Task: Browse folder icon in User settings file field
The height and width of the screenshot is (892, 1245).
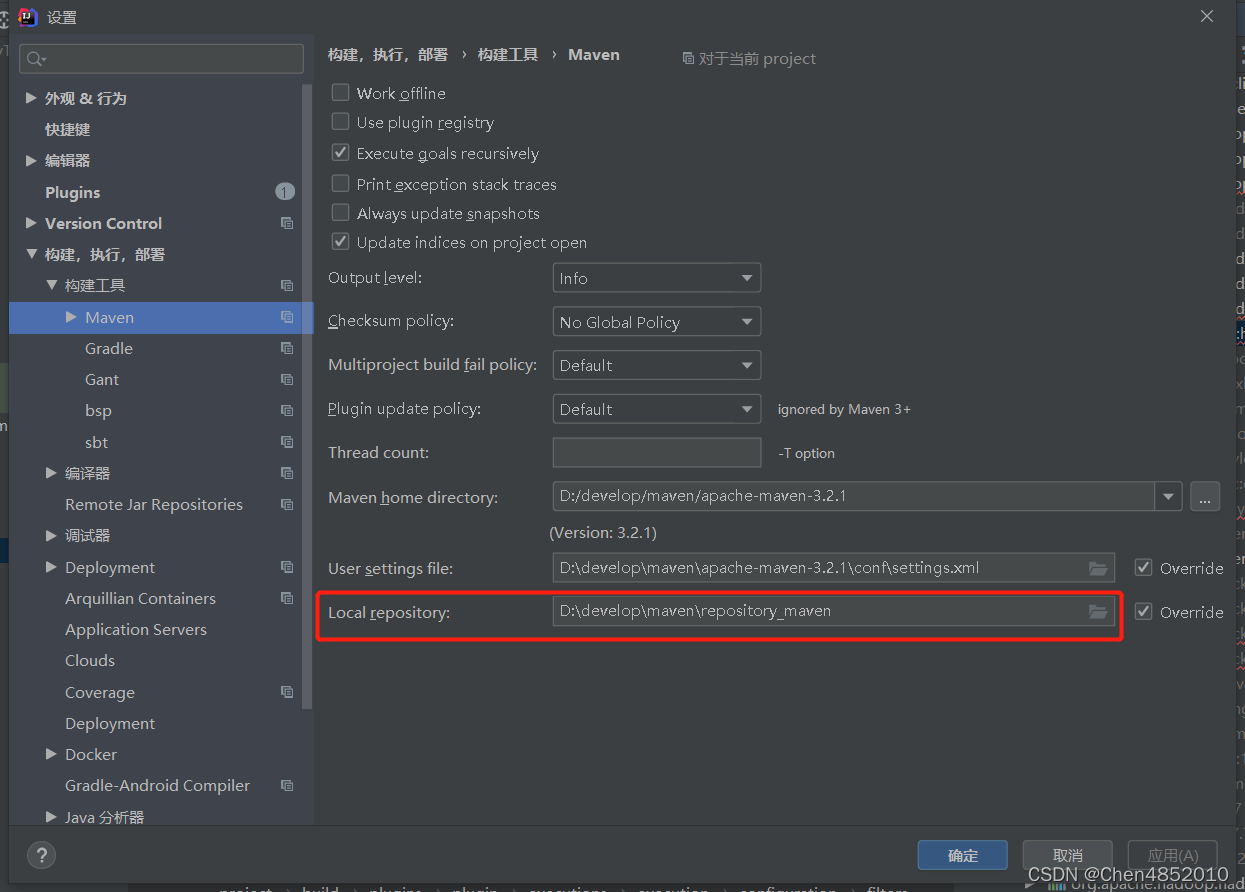Action: pos(1098,568)
